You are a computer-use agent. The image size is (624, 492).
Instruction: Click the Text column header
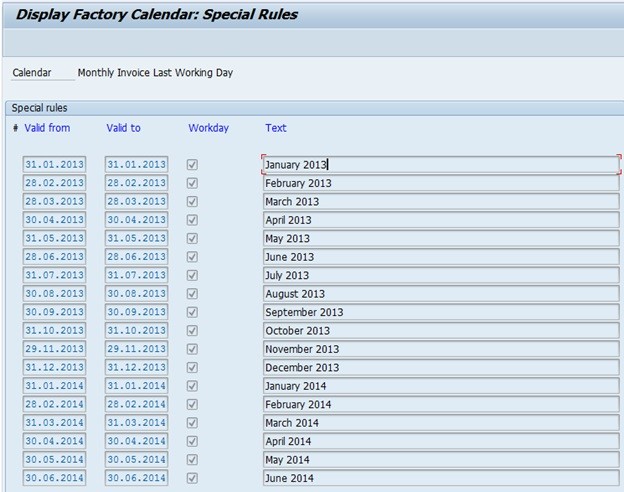point(276,128)
